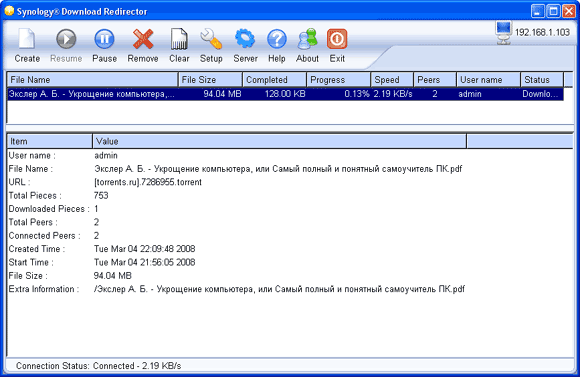Sort by the Speed column header
This screenshot has height=377, width=580.
(392, 80)
